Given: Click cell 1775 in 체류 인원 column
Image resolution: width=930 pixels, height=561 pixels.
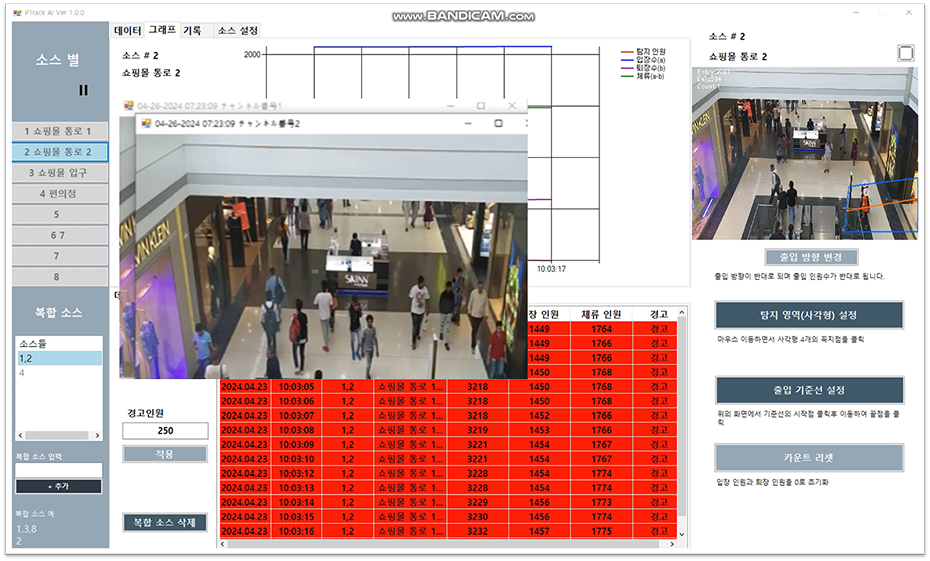Looking at the screenshot, I should [x=601, y=531].
